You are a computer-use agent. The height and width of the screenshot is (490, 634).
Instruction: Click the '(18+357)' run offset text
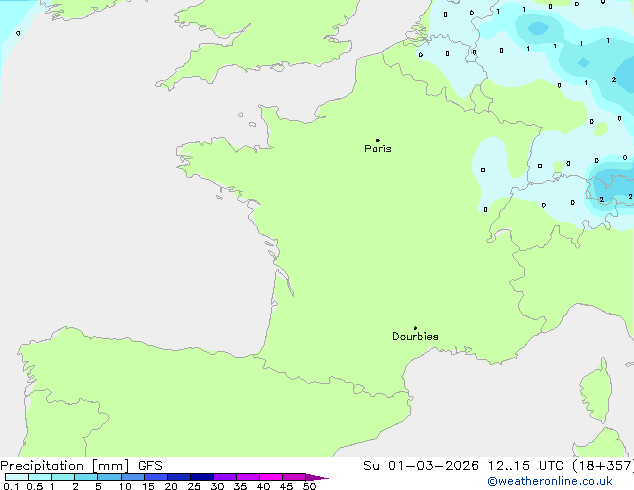pyautogui.click(x=603, y=466)
